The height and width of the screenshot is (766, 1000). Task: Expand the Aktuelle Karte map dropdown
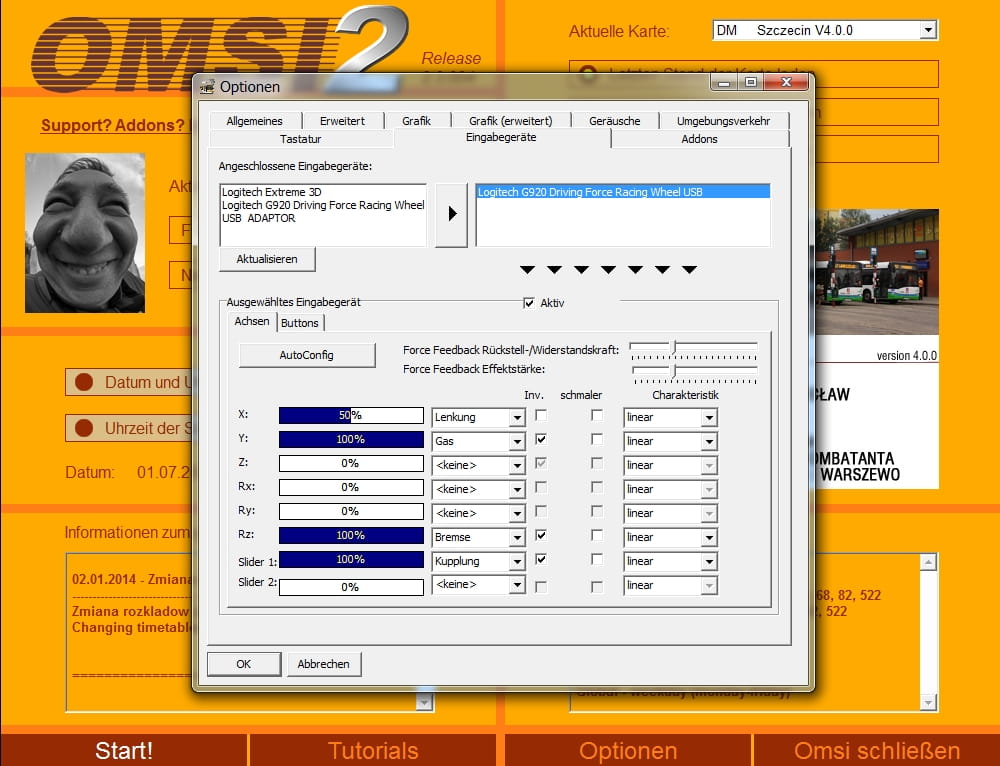click(928, 31)
